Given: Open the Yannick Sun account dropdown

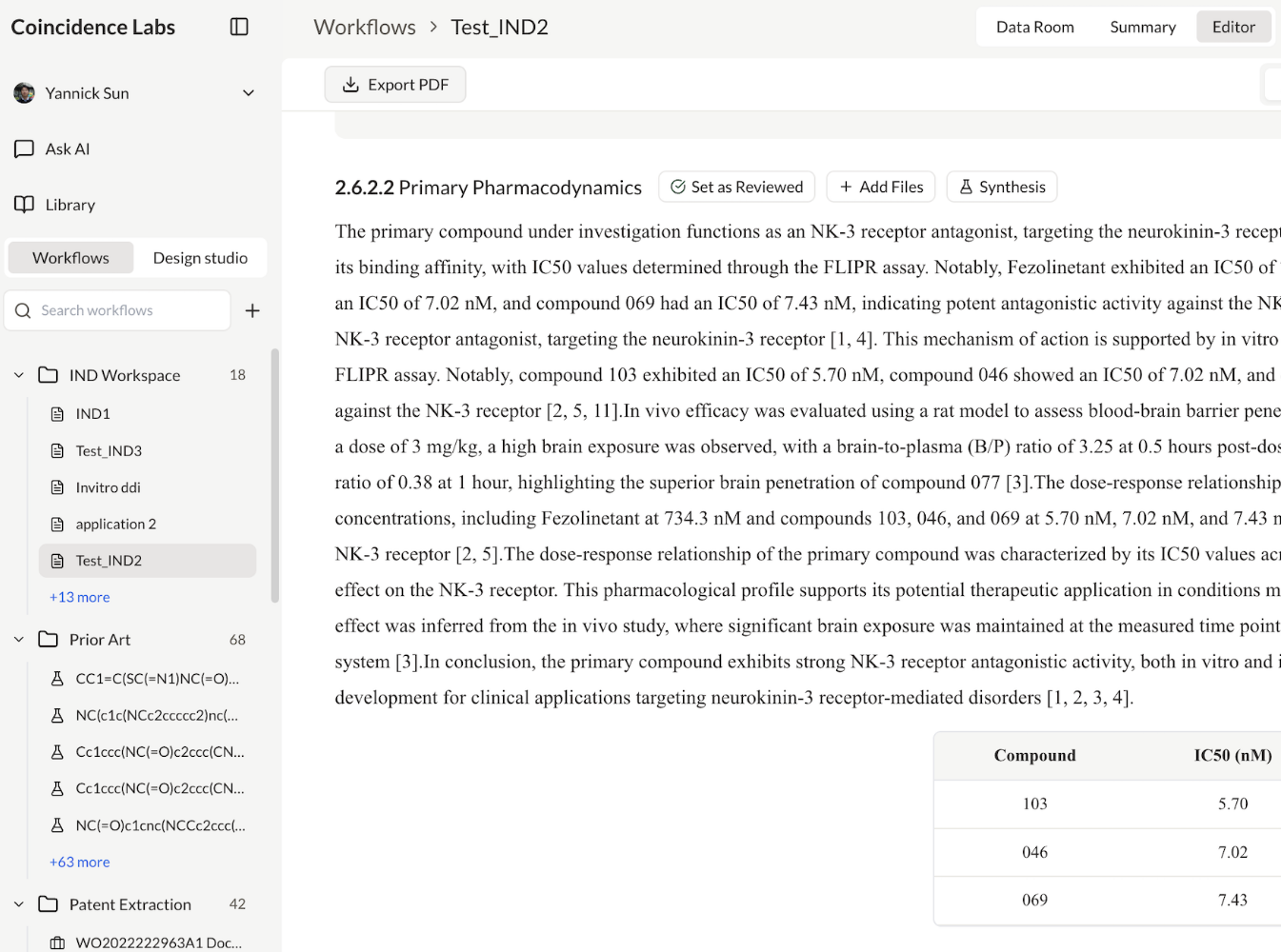Looking at the screenshot, I should tap(249, 93).
